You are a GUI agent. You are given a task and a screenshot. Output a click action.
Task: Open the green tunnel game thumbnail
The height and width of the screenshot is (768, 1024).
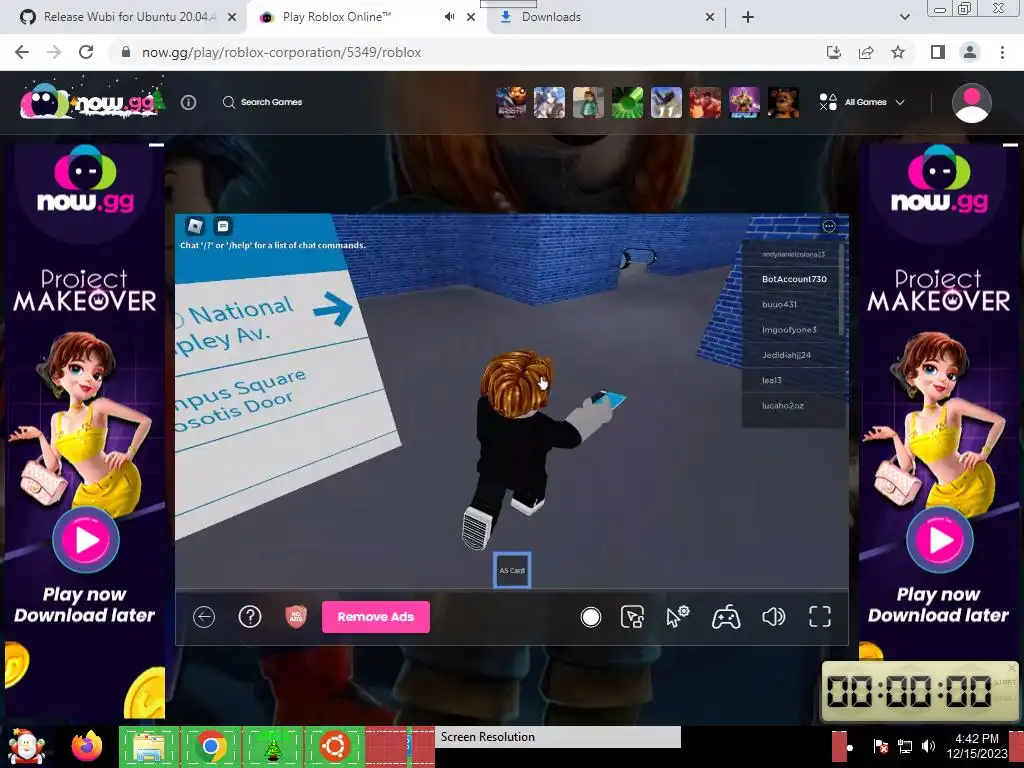tap(627, 103)
